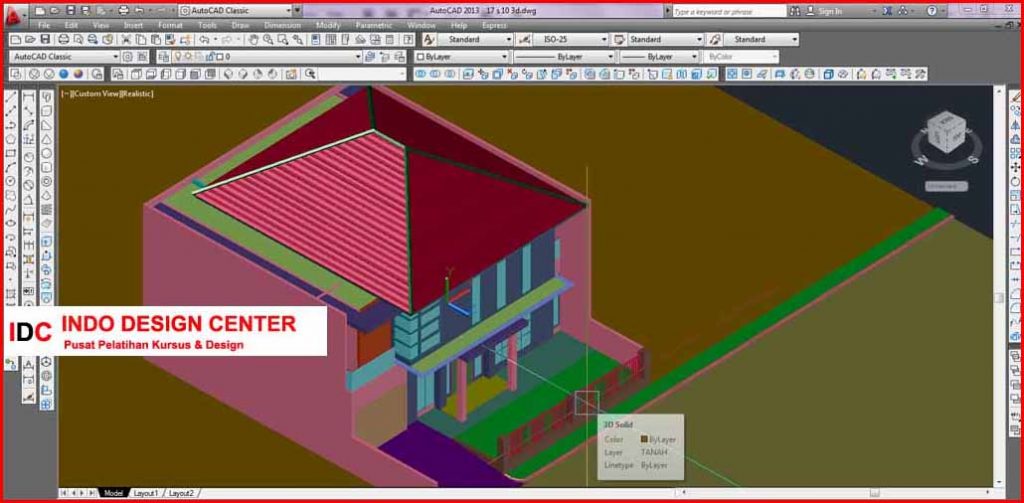
Task: Click the ViewCube coordinate system Unnamed dropdown
Action: 946,186
